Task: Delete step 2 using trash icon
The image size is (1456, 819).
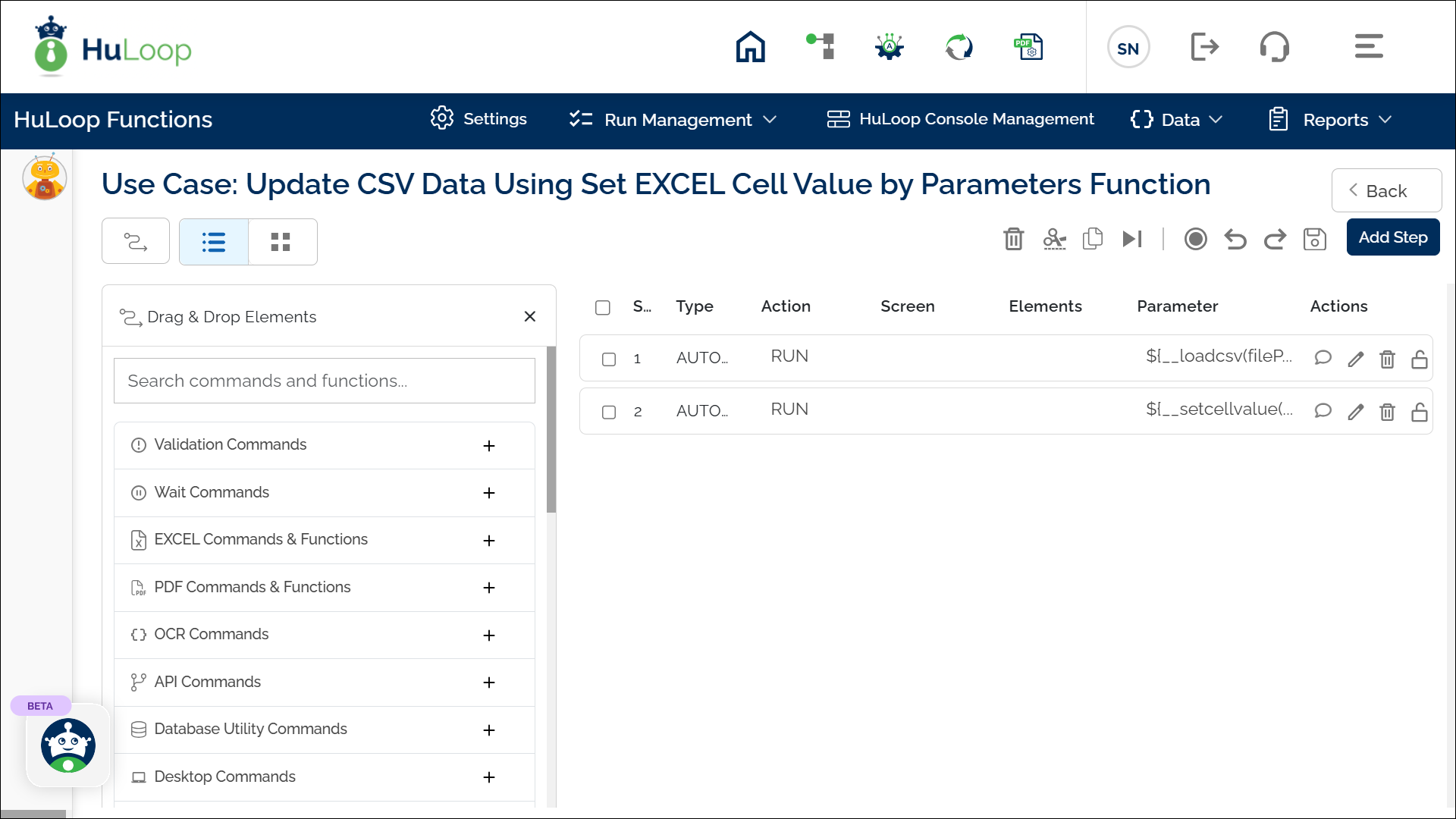Action: tap(1387, 412)
